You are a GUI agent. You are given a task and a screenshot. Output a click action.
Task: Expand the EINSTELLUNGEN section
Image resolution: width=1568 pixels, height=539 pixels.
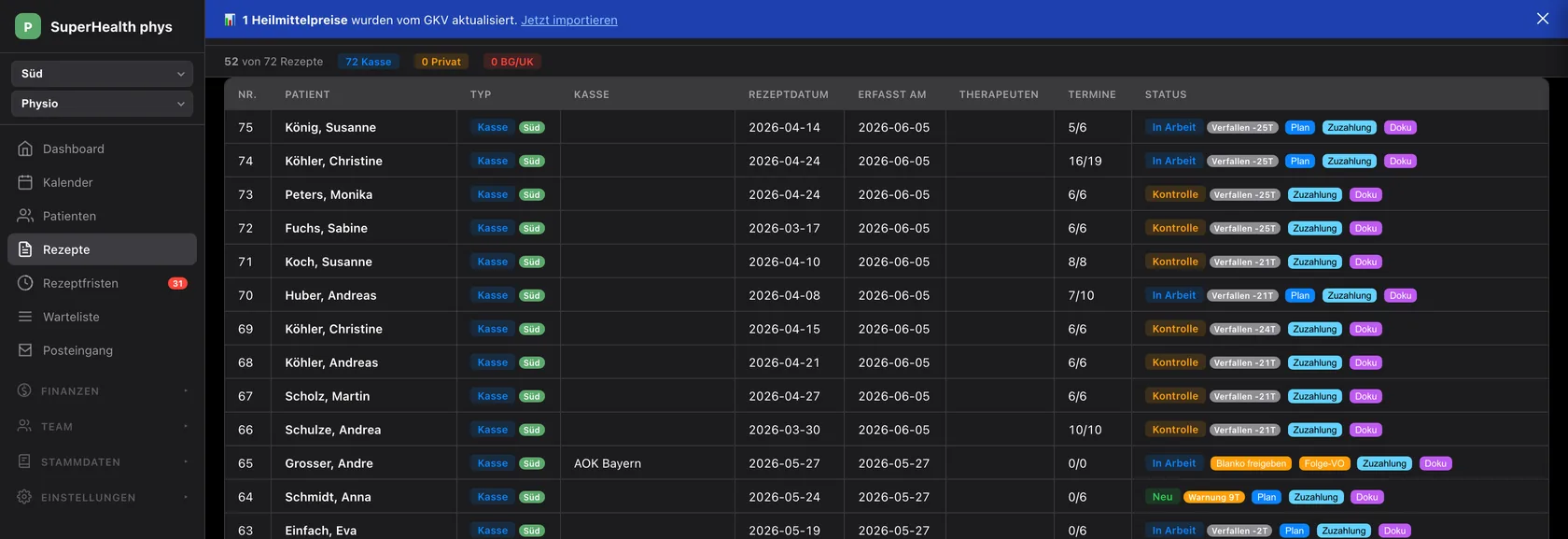coord(103,498)
